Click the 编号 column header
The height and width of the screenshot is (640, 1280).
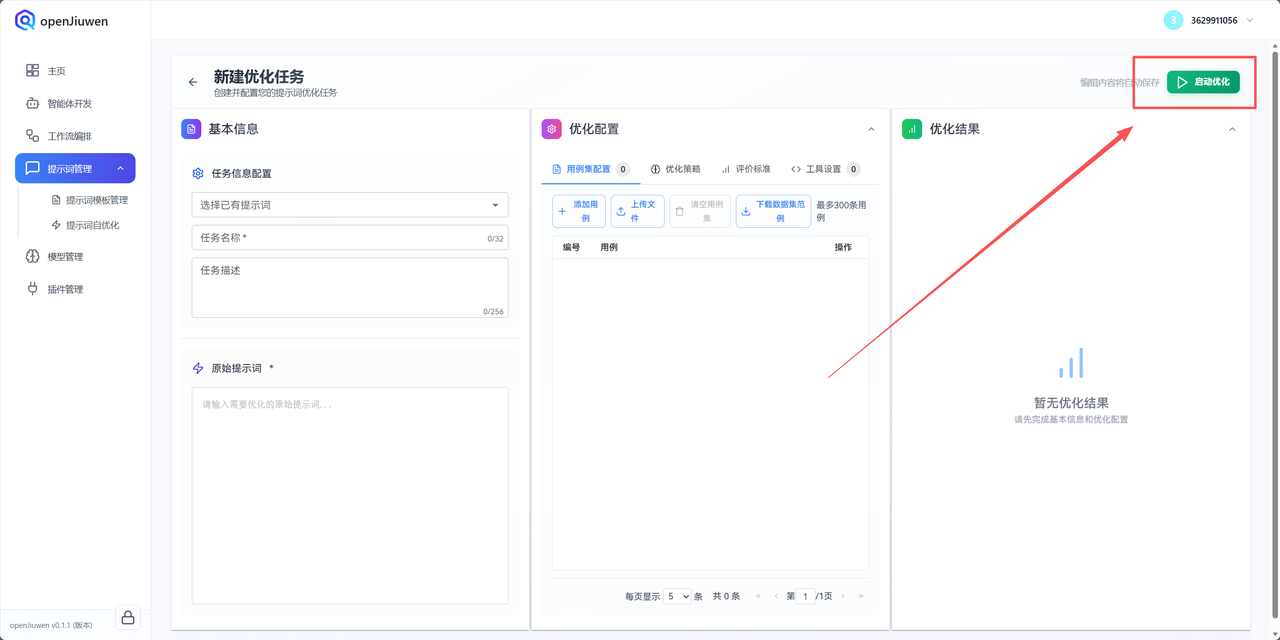tap(571, 247)
